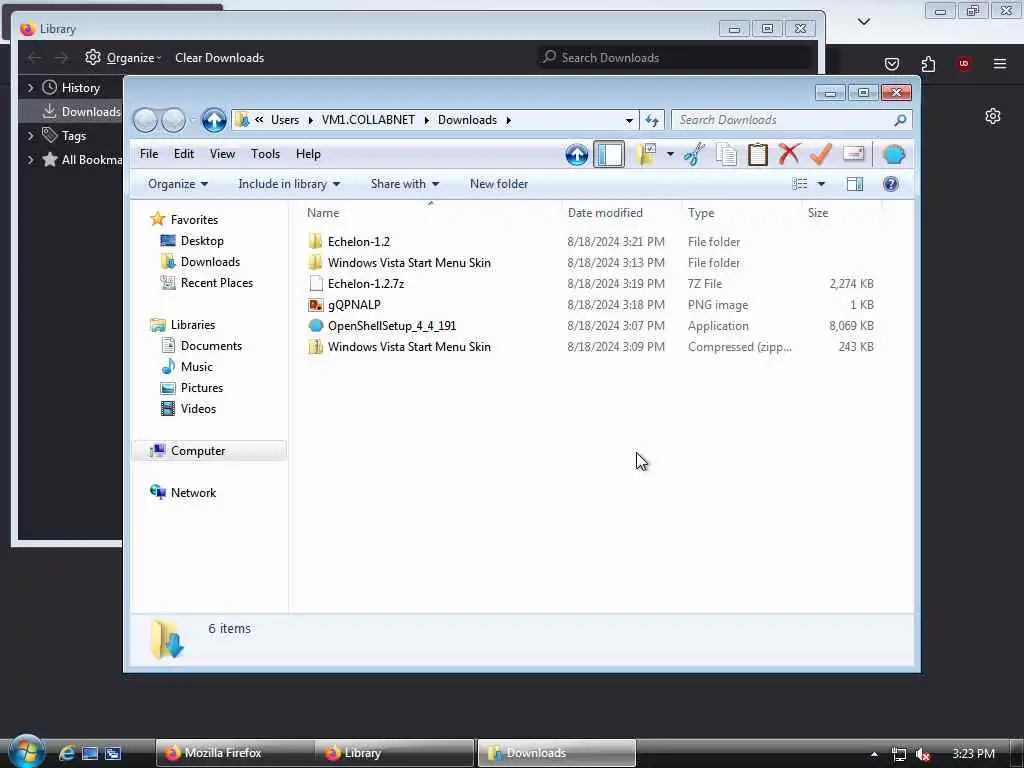This screenshot has width=1024, height=768.
Task: Open the Explorer Organize dropdown
Action: tap(178, 184)
